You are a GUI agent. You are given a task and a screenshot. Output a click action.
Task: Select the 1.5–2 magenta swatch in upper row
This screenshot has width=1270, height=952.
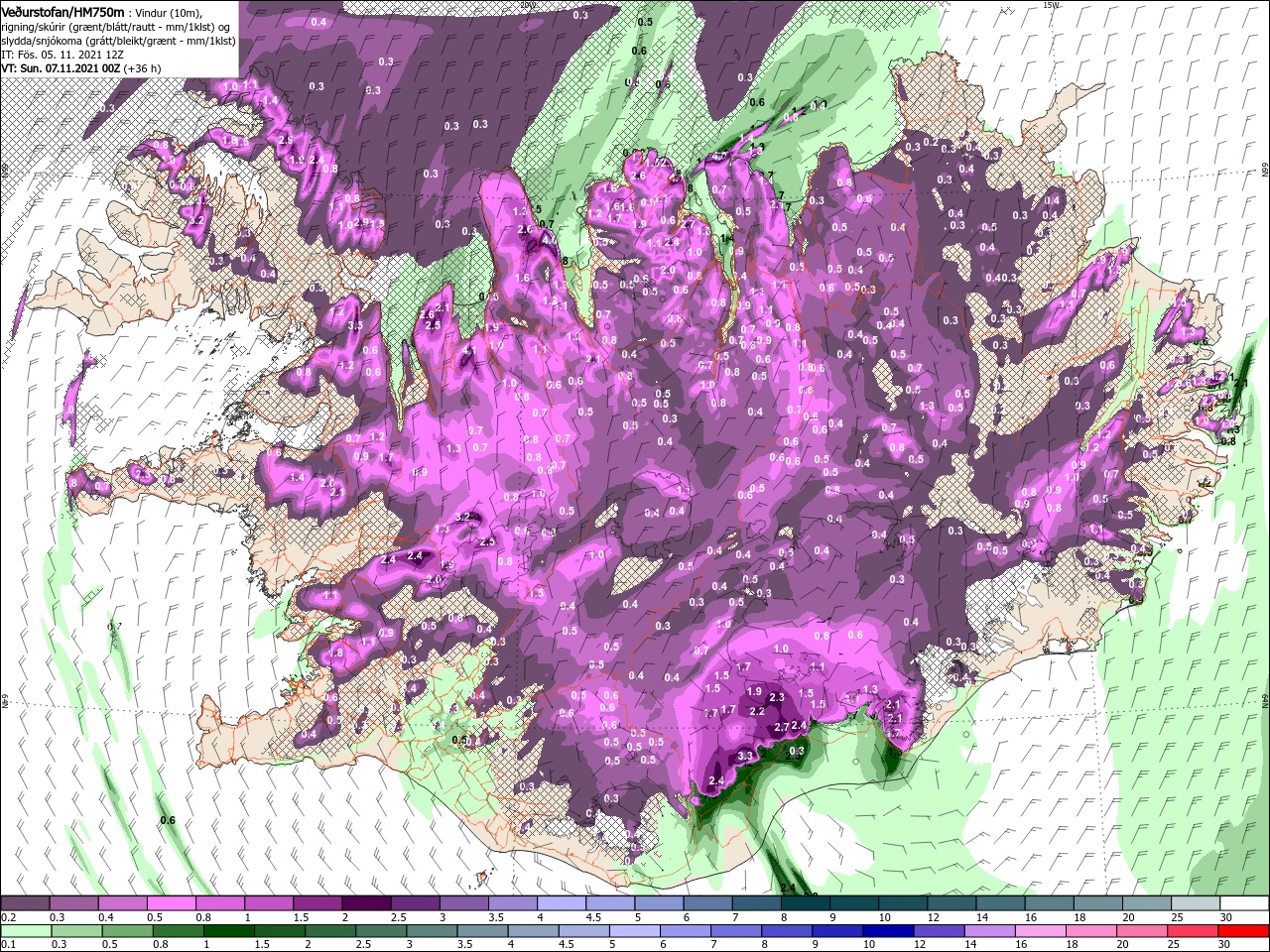tap(317, 903)
